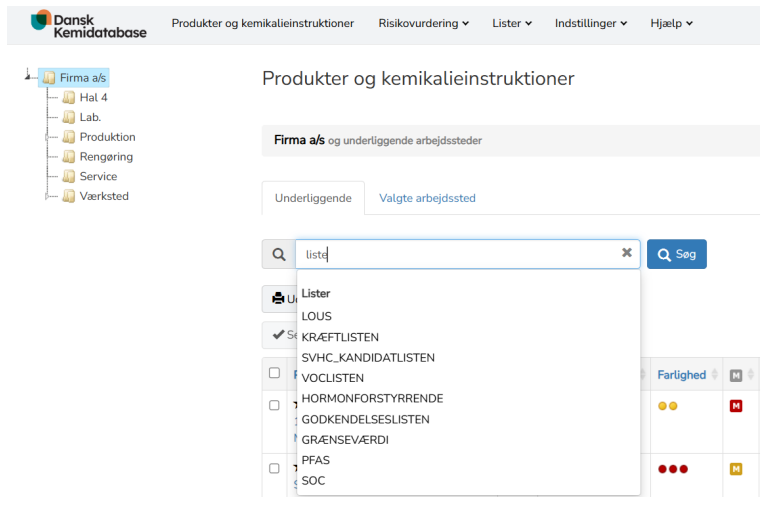
Task: Click the Hal 4 folder icon
Action: click(68, 98)
